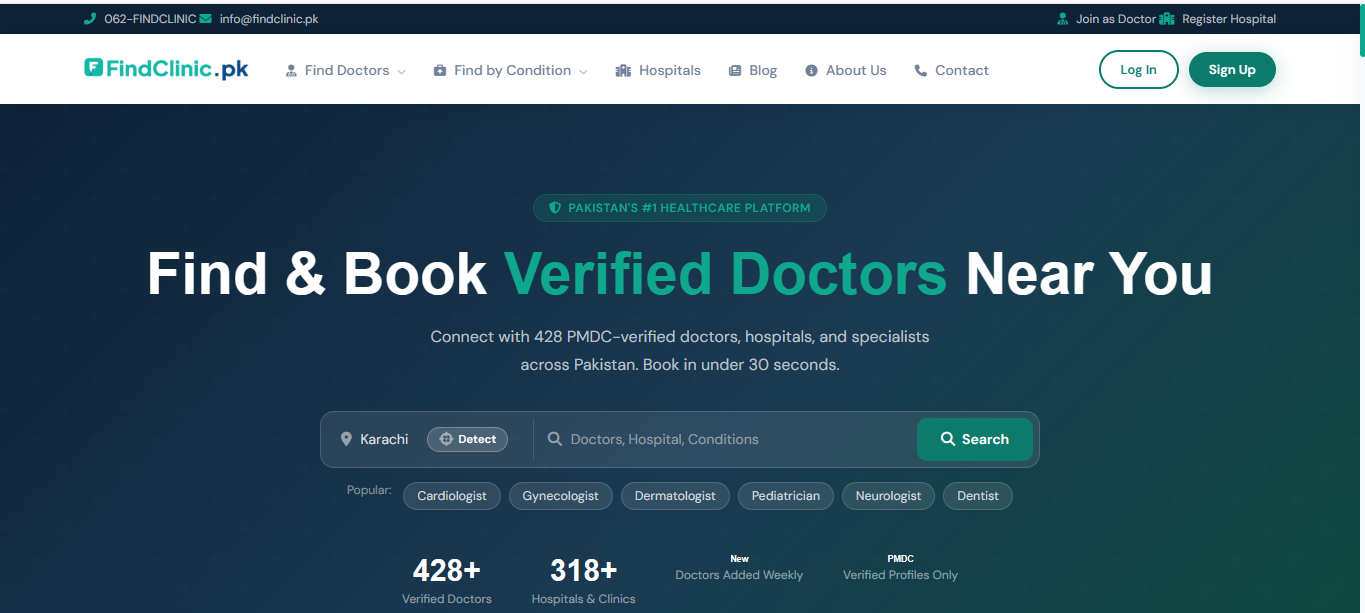The width and height of the screenshot is (1365, 613).
Task: Click the Join as Doctor person icon
Action: 1063,18
